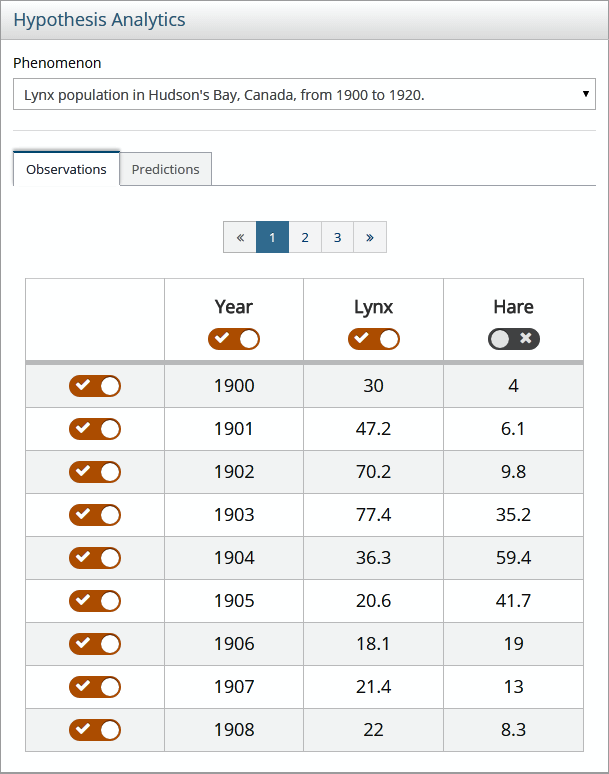Switch off the 1908 row toggle
The width and height of the screenshot is (609, 774).
[x=95, y=730]
